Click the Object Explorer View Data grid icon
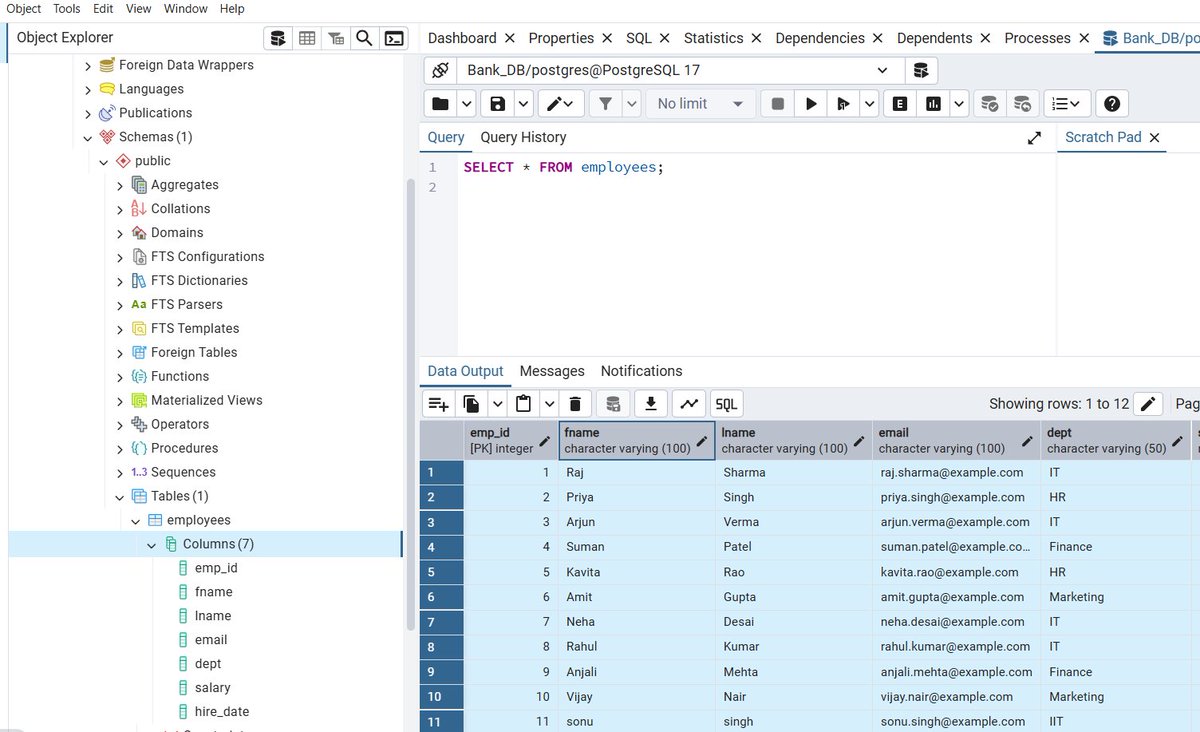Screen dimensions: 1200x732 307,38
